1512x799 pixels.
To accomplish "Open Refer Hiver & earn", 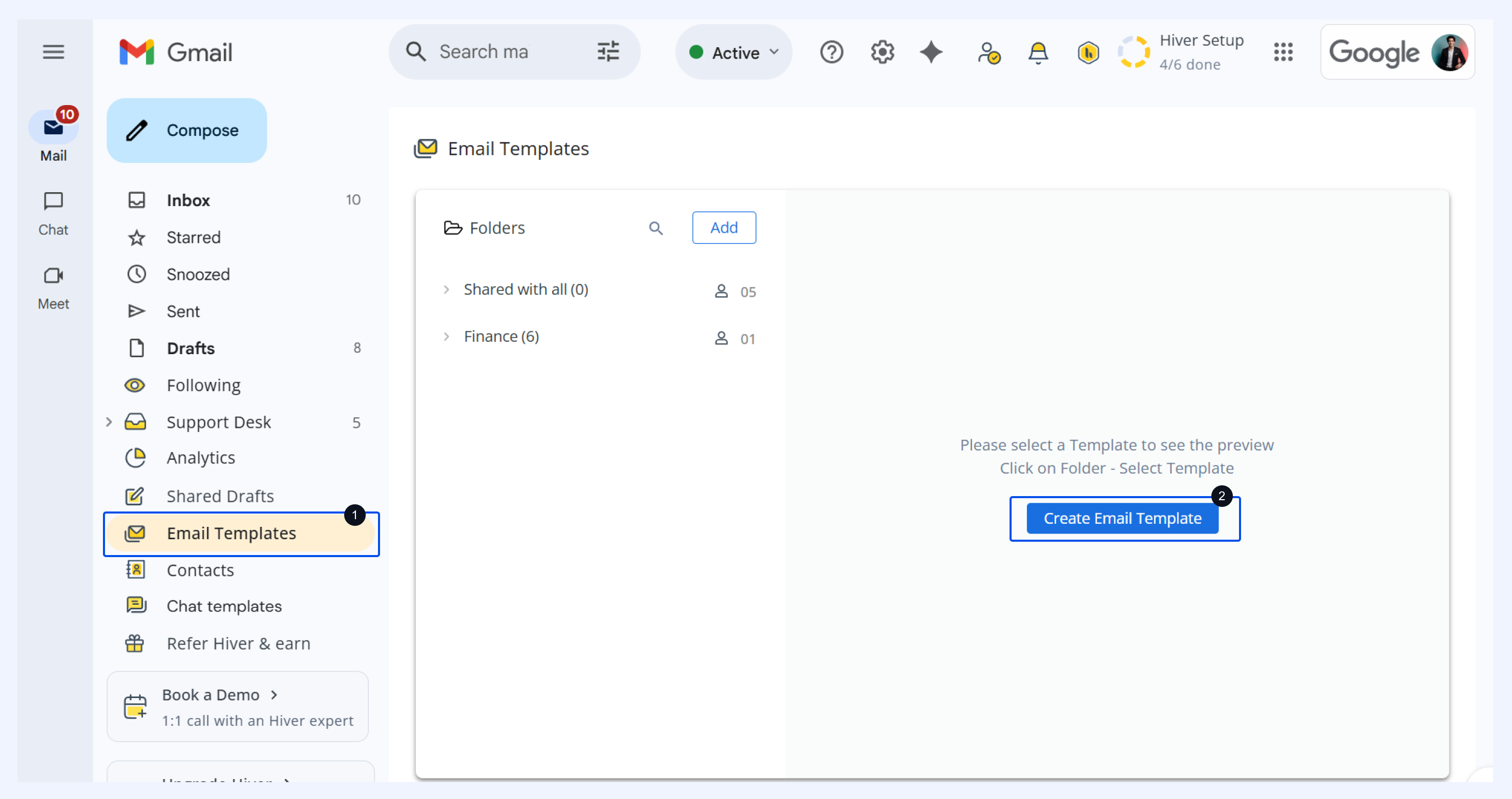I will (x=242, y=643).
